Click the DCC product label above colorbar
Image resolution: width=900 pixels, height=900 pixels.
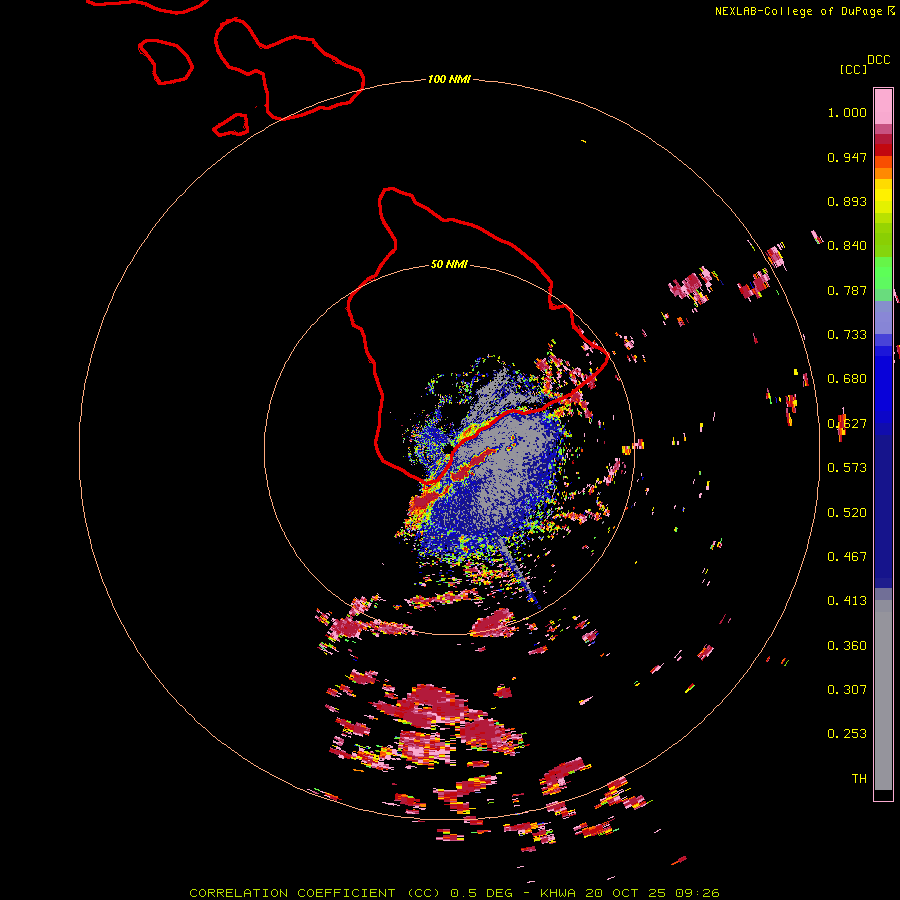coord(878,60)
